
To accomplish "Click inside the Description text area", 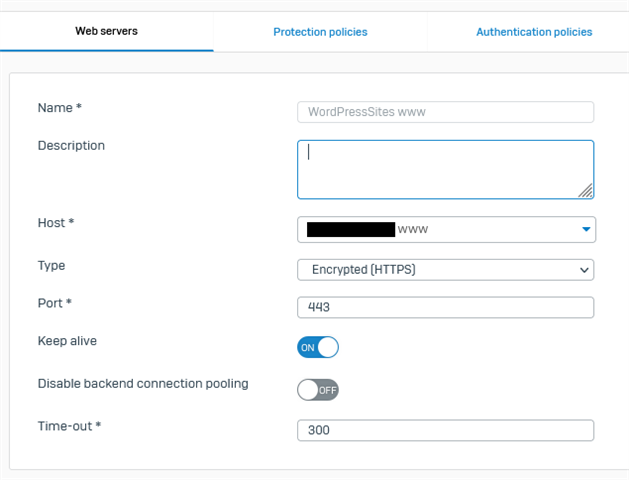I will (445, 169).
